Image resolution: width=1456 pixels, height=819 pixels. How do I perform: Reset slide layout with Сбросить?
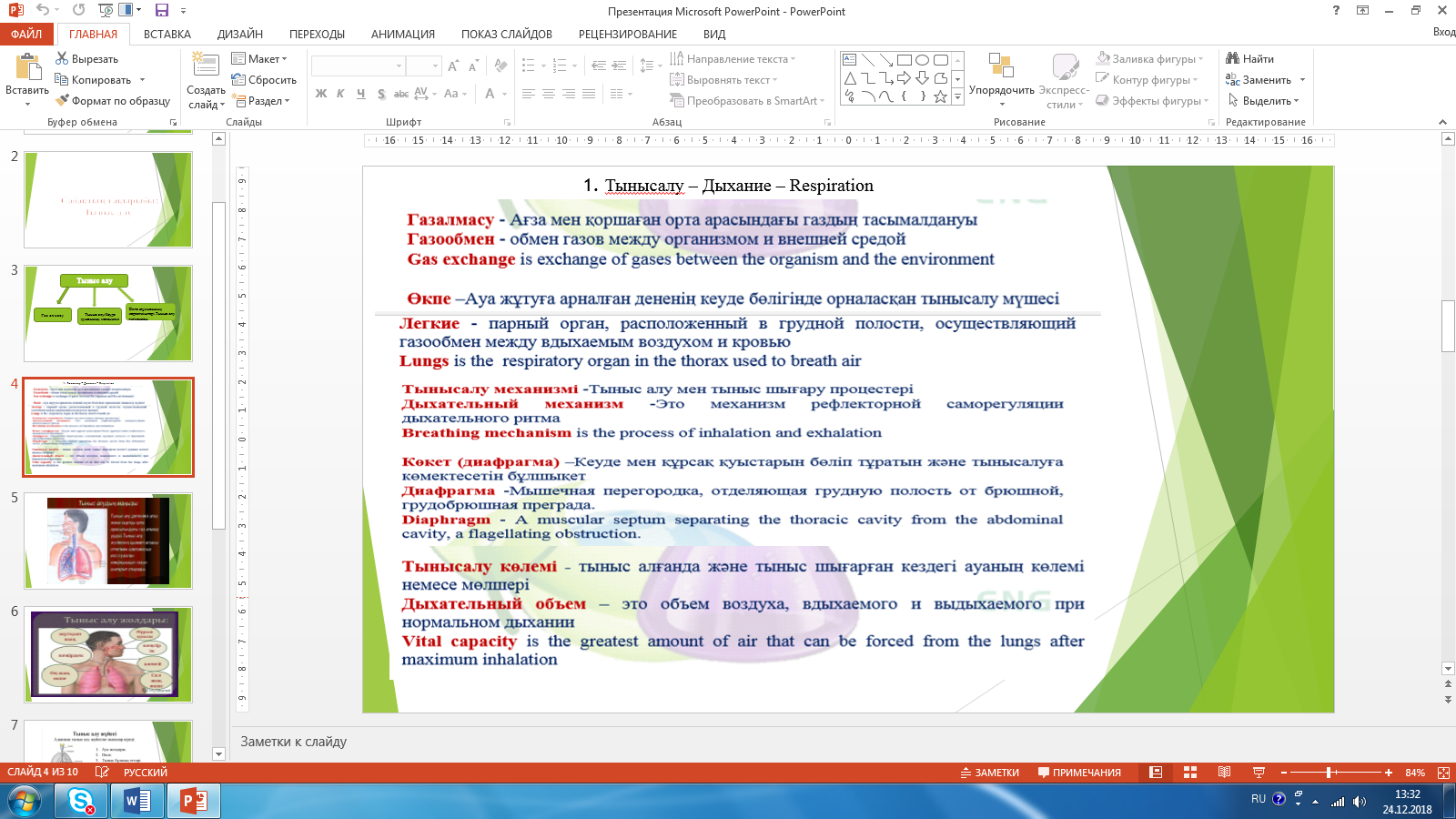click(264, 80)
